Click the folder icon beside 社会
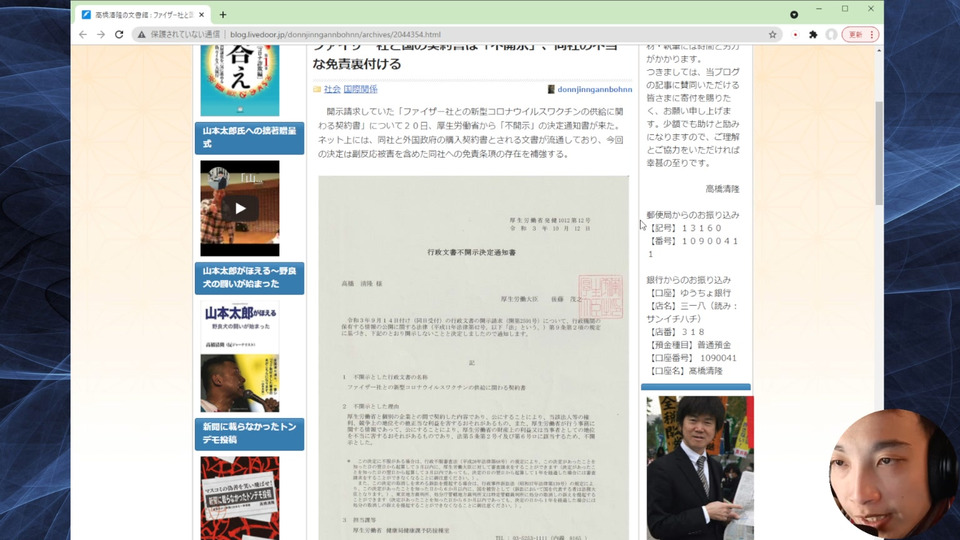Image resolution: width=960 pixels, height=540 pixels. point(317,89)
